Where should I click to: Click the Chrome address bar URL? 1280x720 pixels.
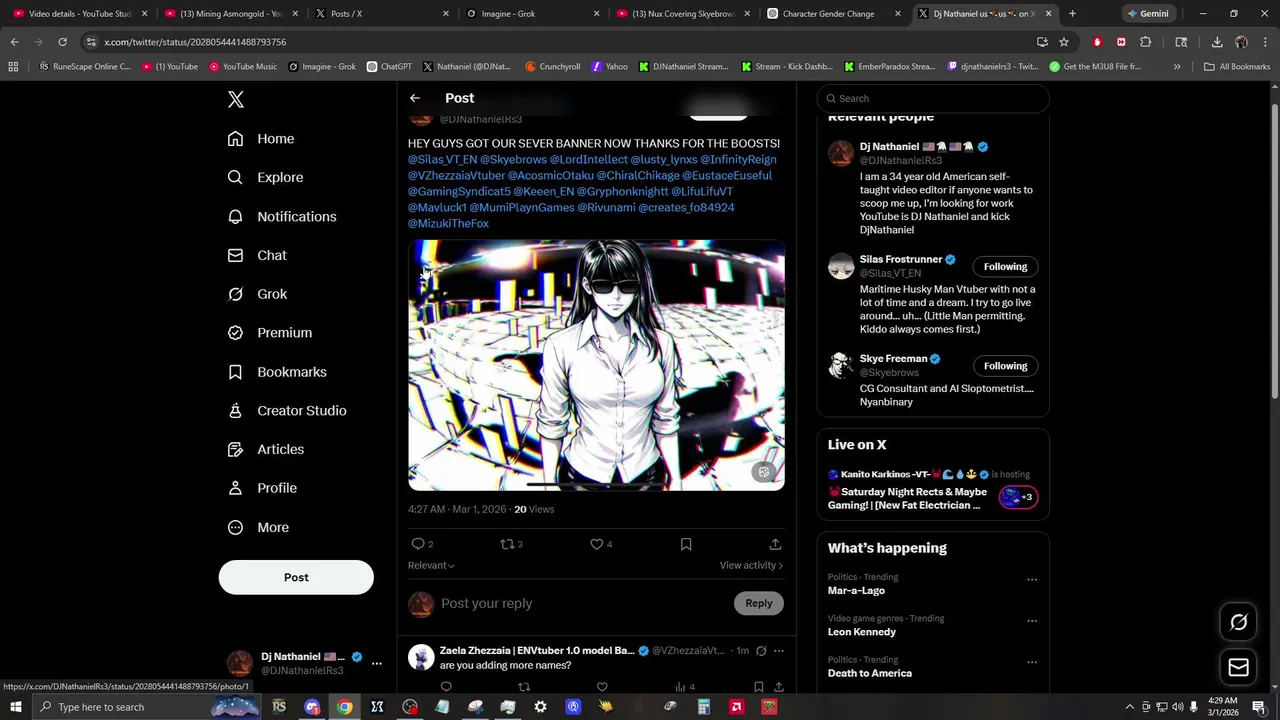coord(195,42)
